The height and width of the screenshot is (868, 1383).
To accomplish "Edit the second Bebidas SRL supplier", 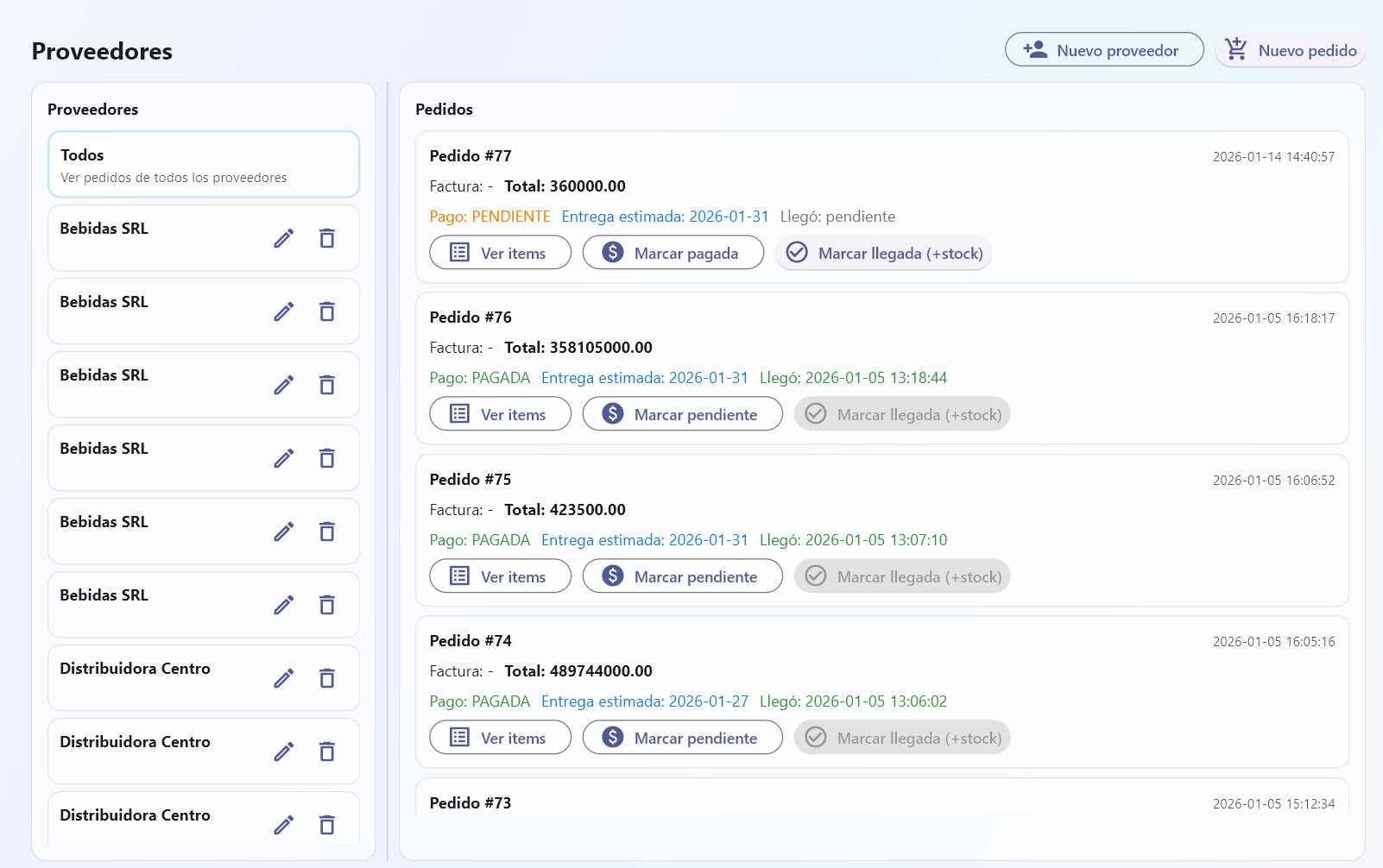I will coord(284,311).
